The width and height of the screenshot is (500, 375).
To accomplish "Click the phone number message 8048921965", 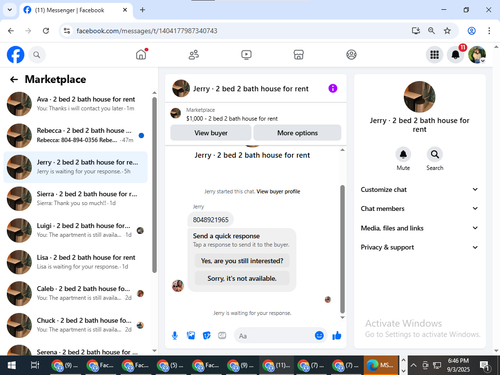I will click(211, 220).
